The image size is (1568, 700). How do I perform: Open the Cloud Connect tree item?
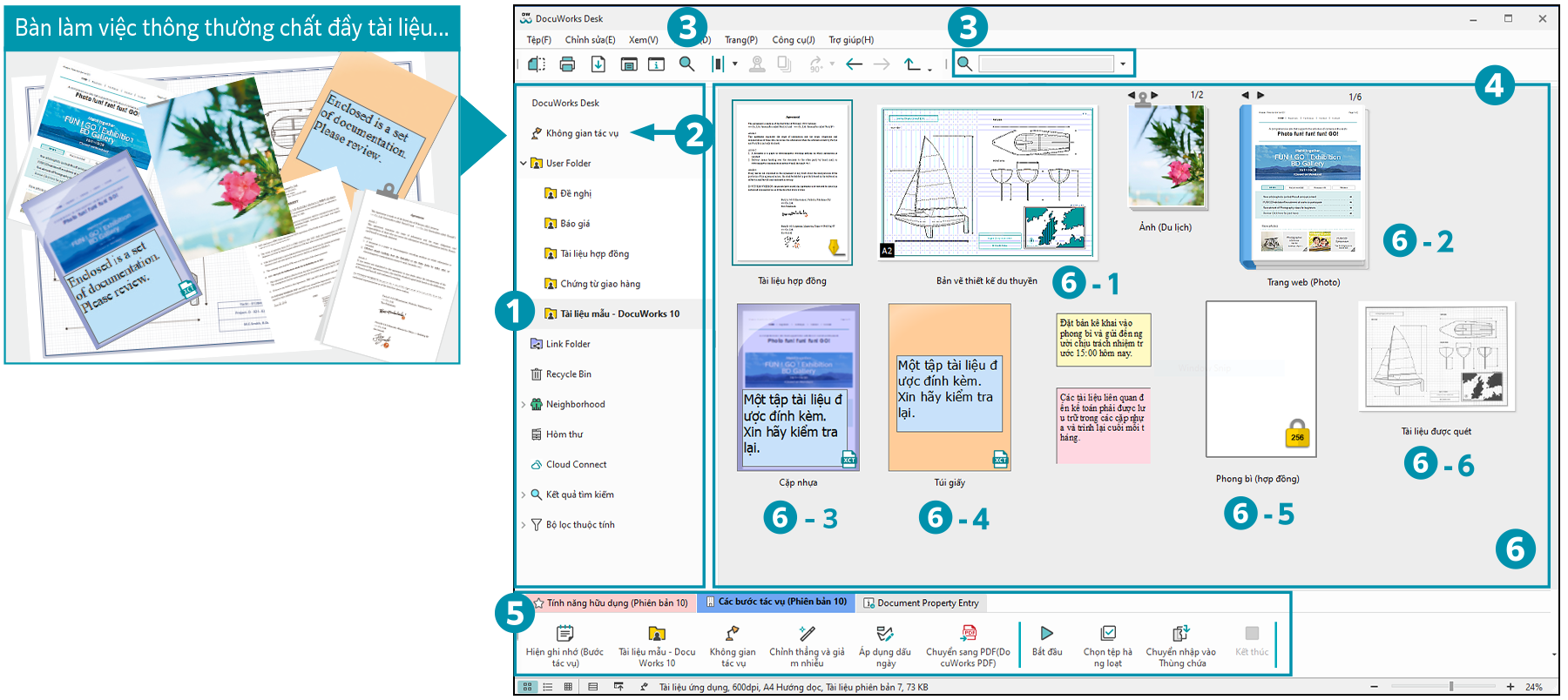(x=576, y=465)
